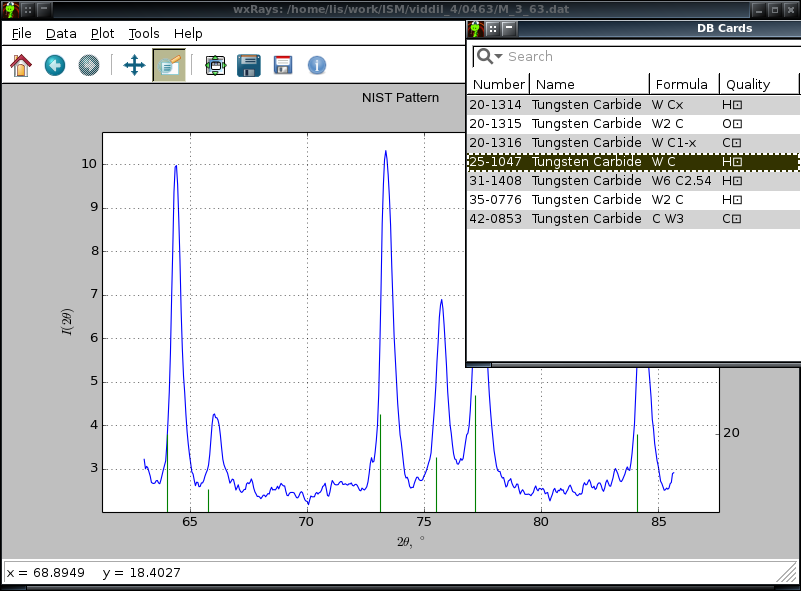Click the blue info icon

click(x=317, y=66)
